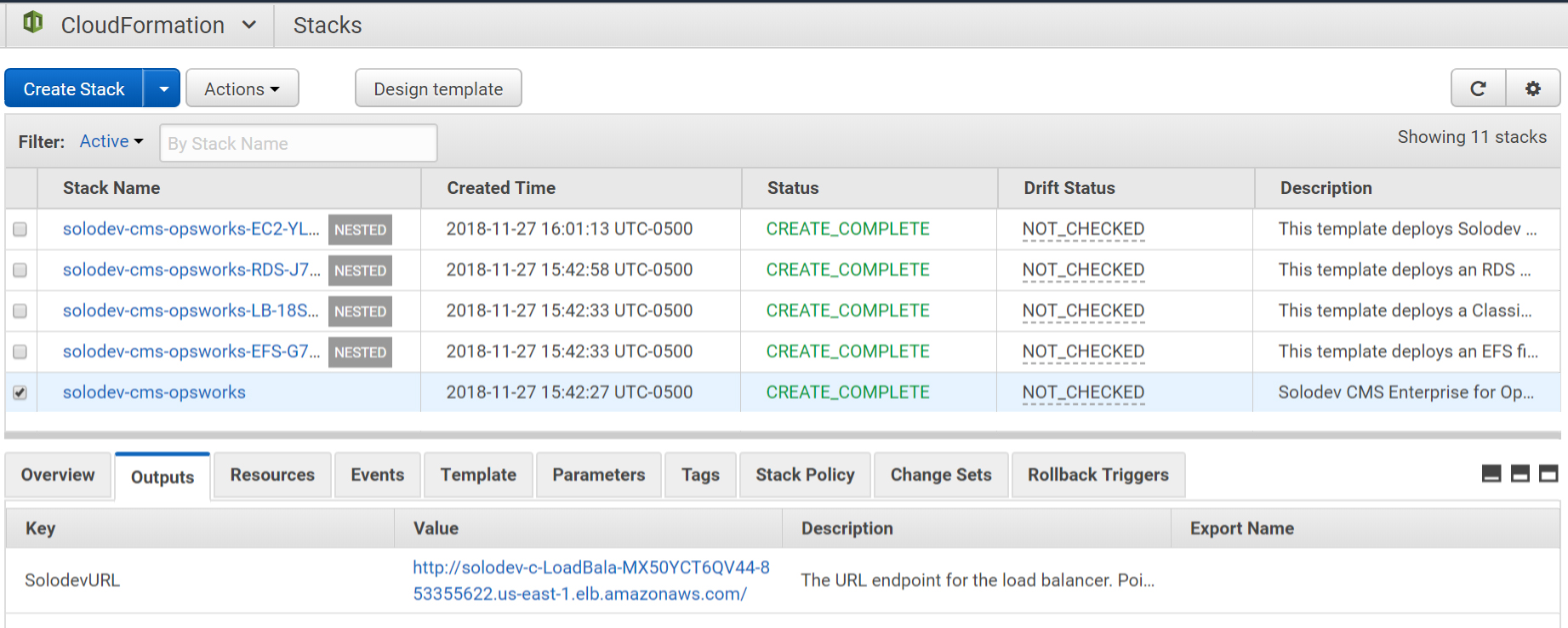The image size is (1568, 628).
Task: Open the solodev-cms-opsworks root stack link
Action: [x=154, y=392]
